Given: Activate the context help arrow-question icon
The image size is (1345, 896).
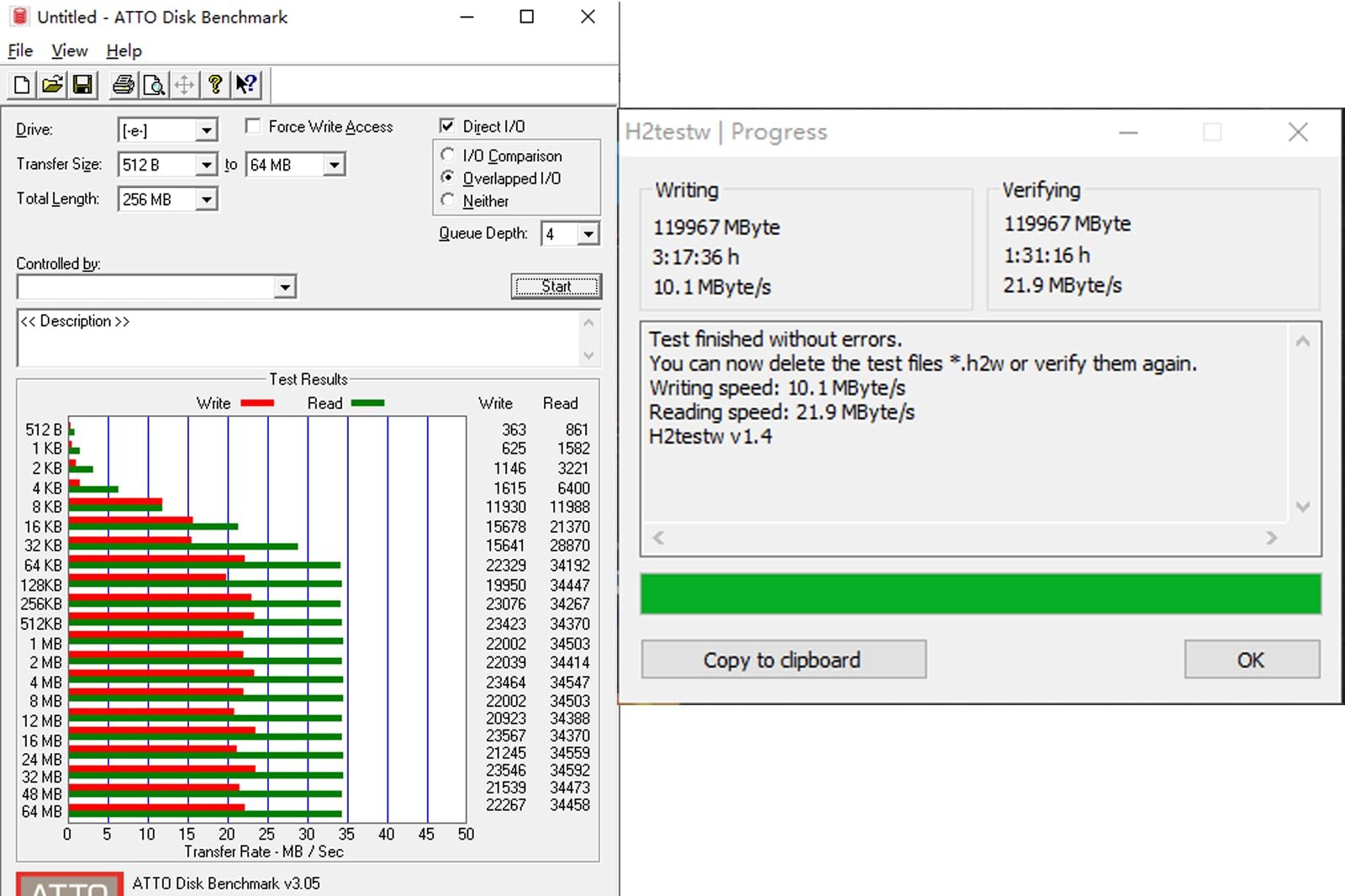Looking at the screenshot, I should coord(246,84).
